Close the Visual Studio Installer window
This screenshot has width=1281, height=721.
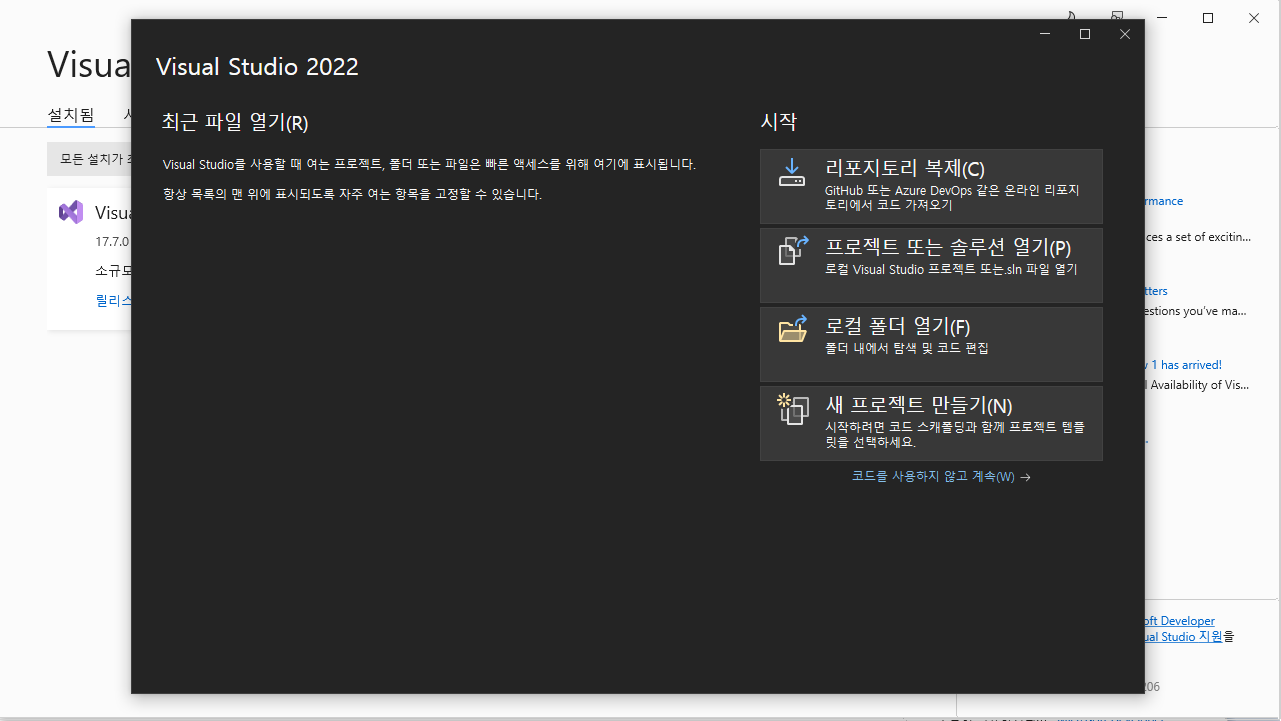click(1254, 18)
